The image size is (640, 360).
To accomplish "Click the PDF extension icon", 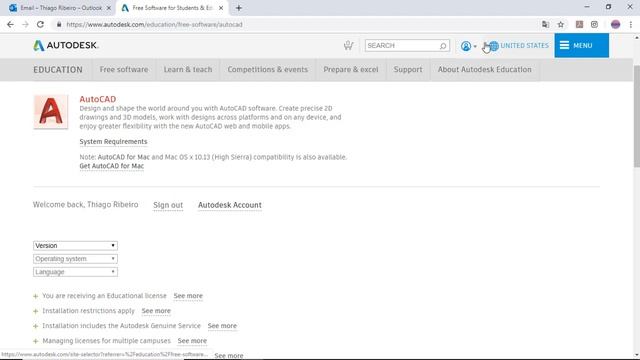I will [579, 24].
